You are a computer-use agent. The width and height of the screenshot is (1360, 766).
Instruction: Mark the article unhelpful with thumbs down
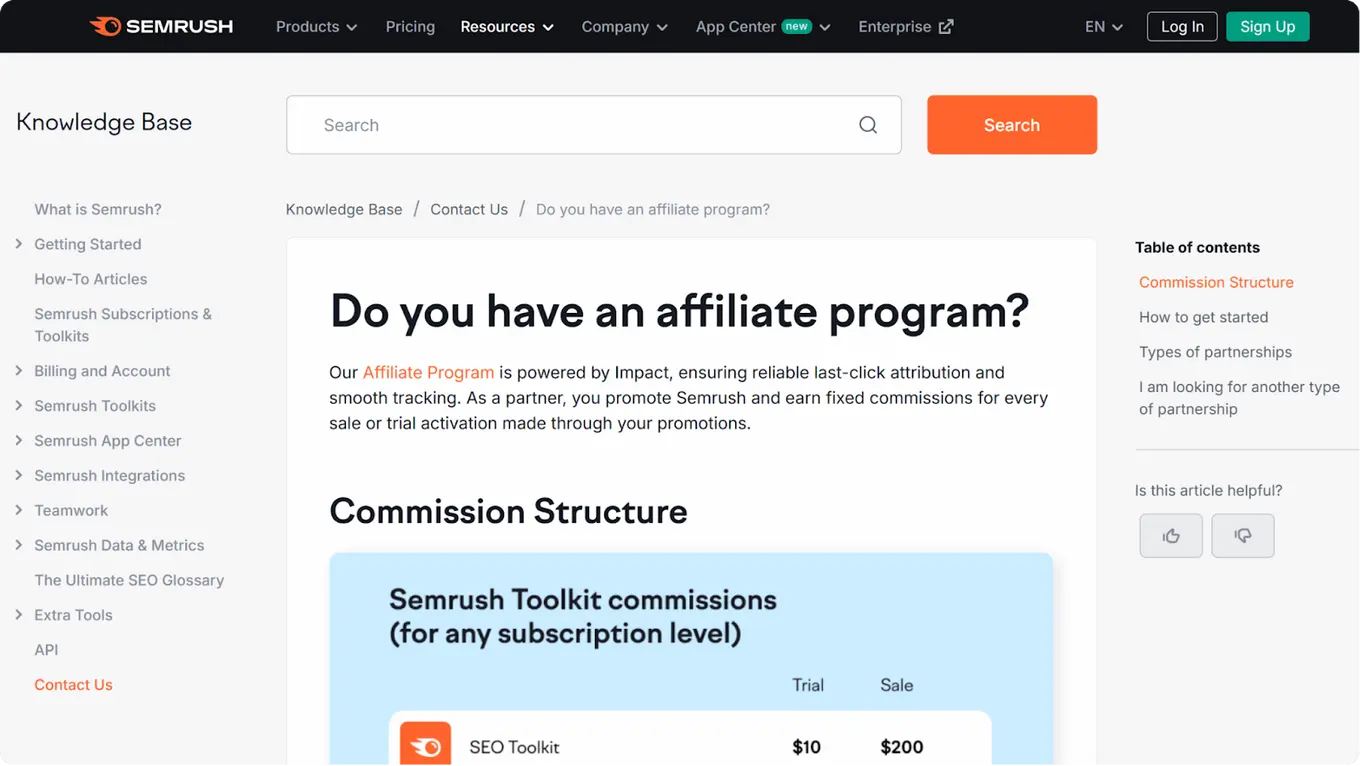tap(1242, 535)
